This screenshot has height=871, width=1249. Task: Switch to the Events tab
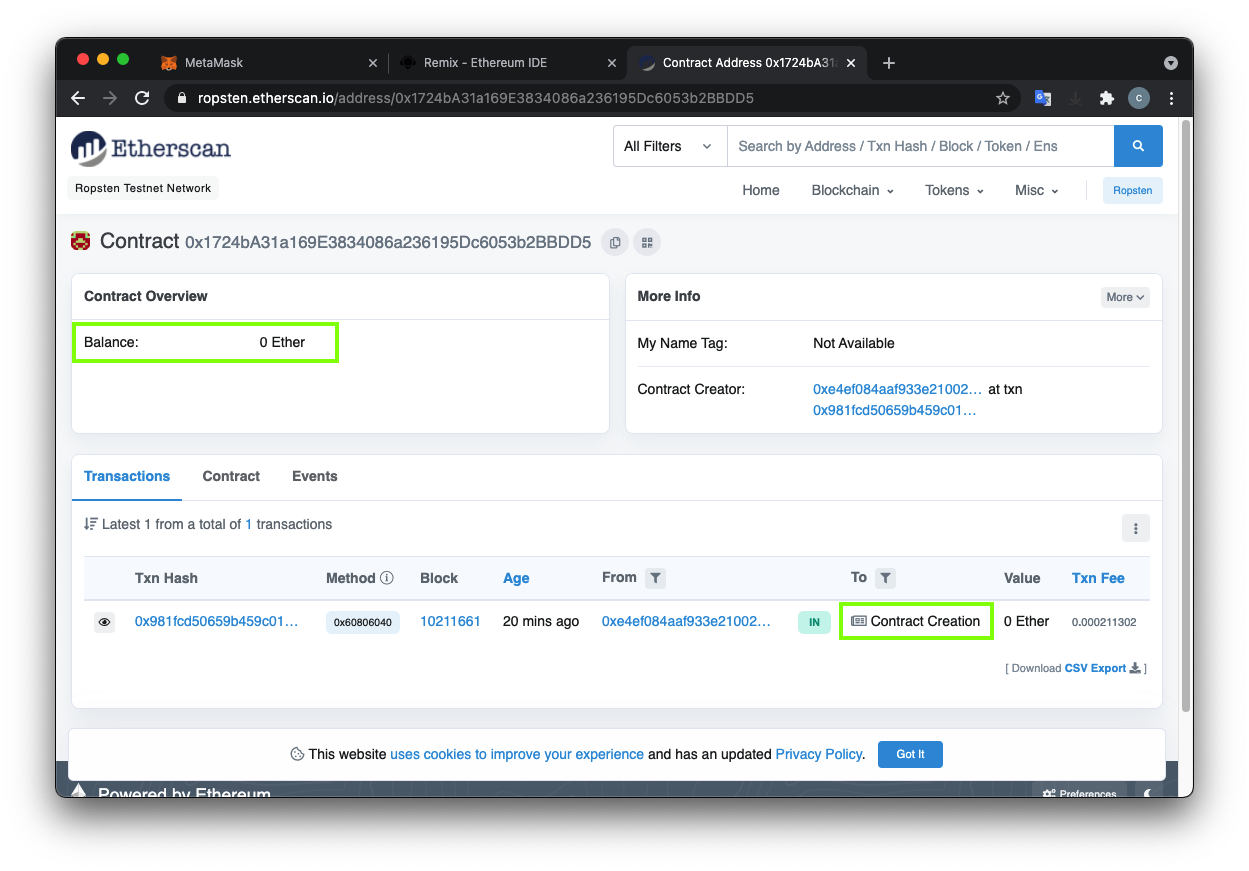pyautogui.click(x=314, y=476)
